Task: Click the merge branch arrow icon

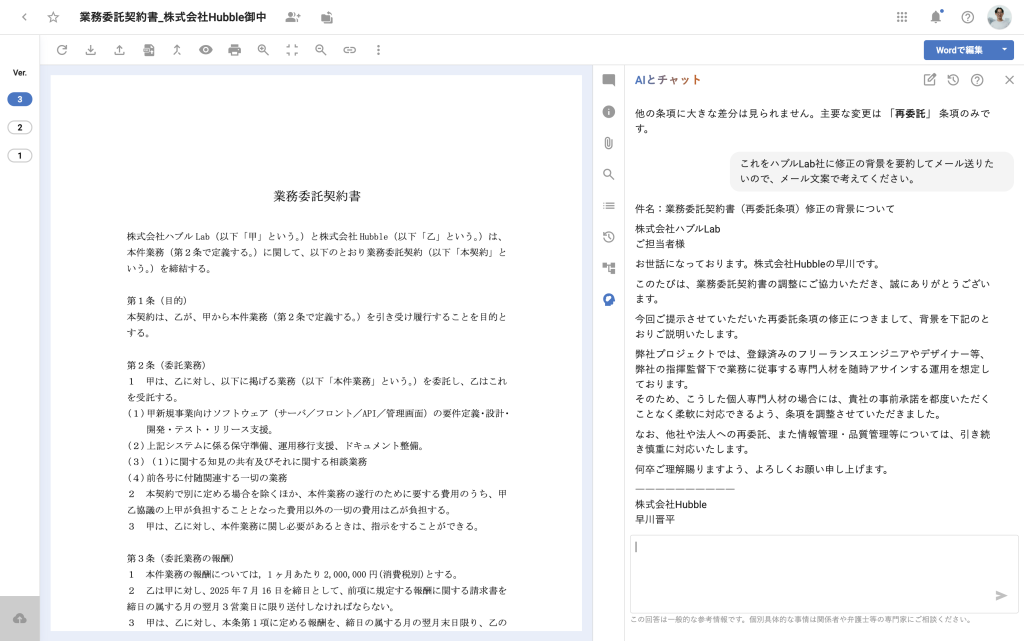Action: point(177,50)
